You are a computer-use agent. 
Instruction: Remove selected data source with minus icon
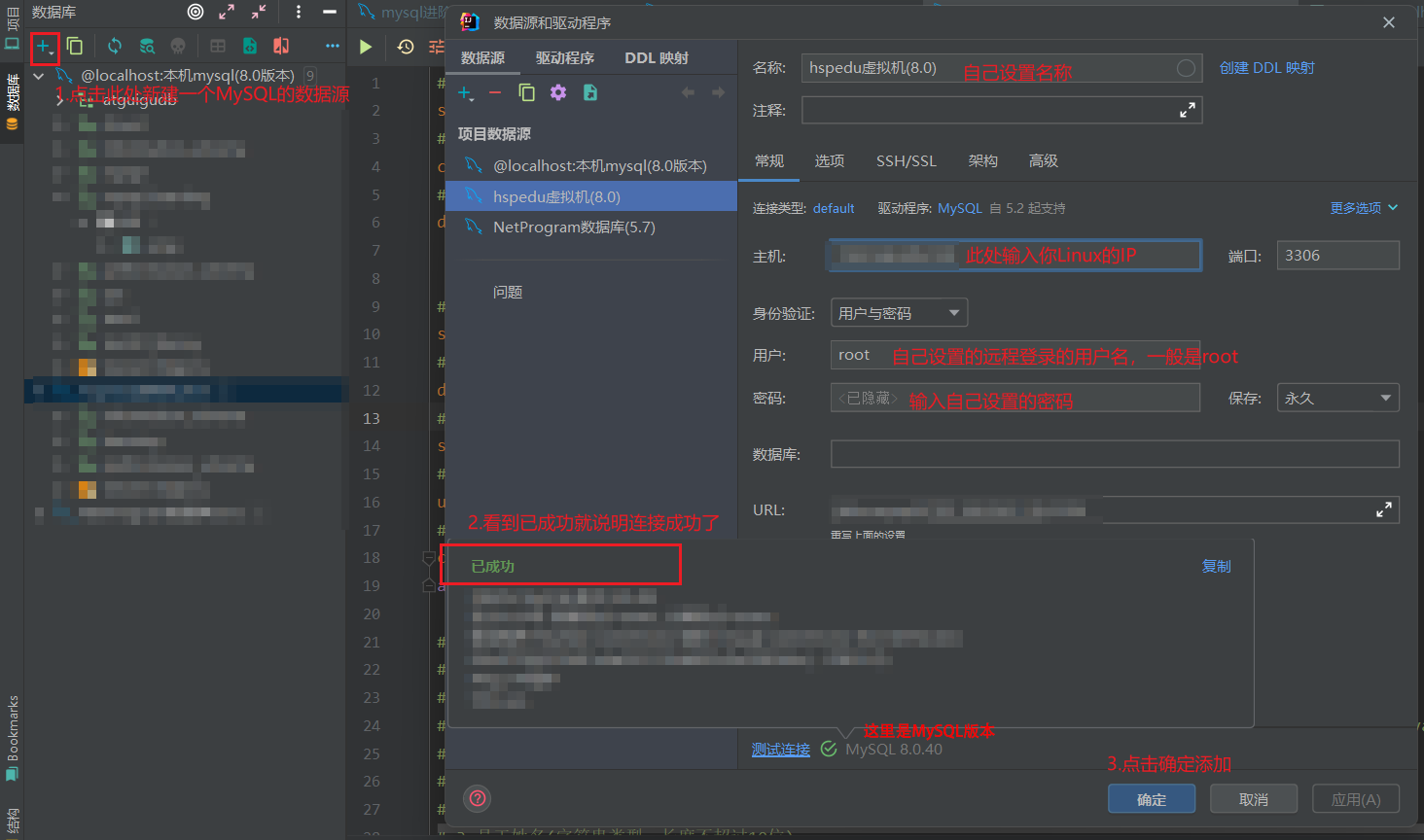(x=495, y=92)
